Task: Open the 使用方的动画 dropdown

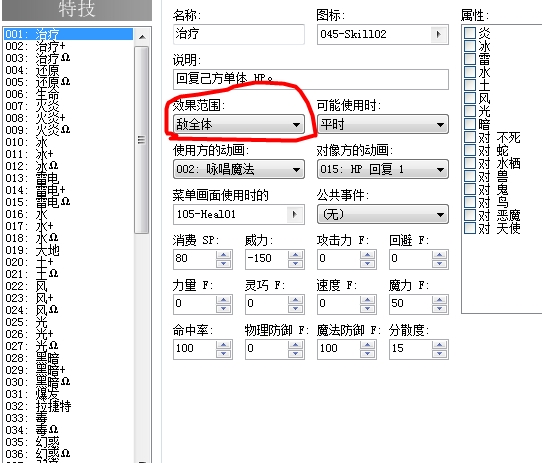Action: coord(239,169)
